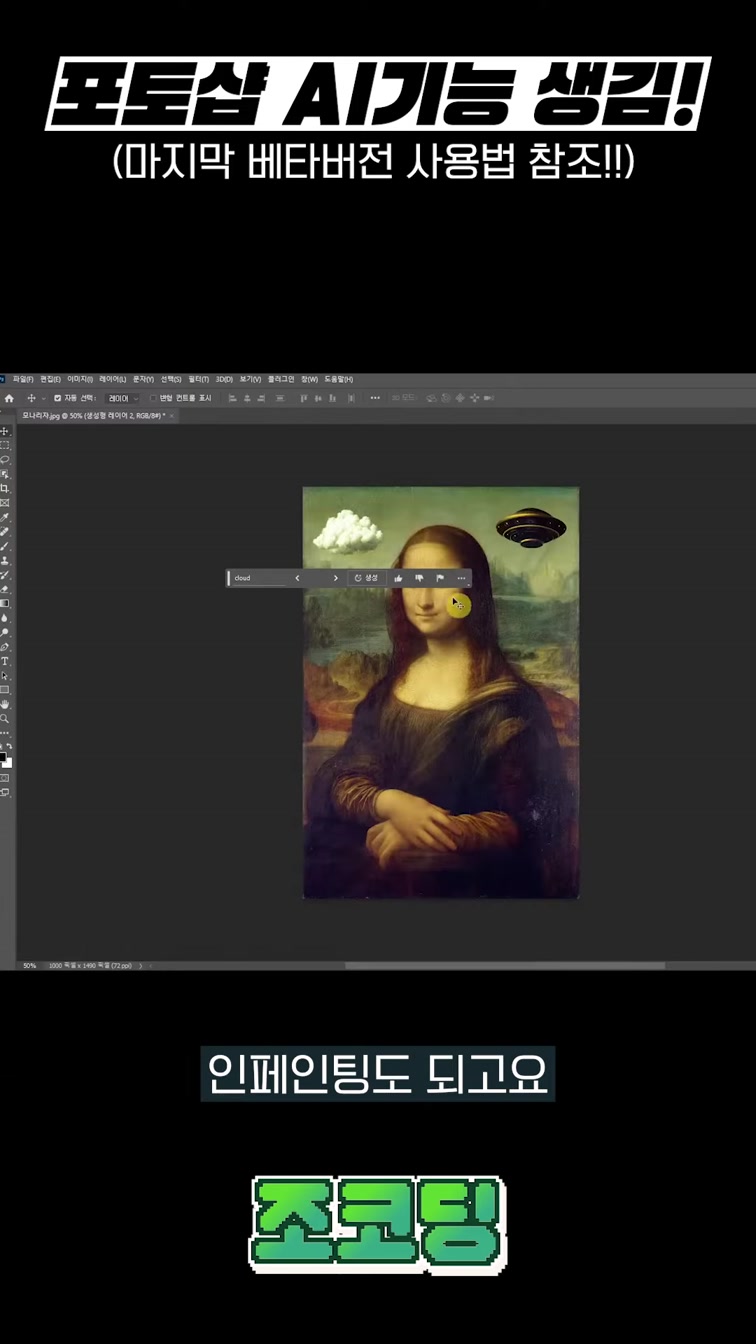Open the 플러그인 menu
756x1344 pixels.
coord(281,379)
